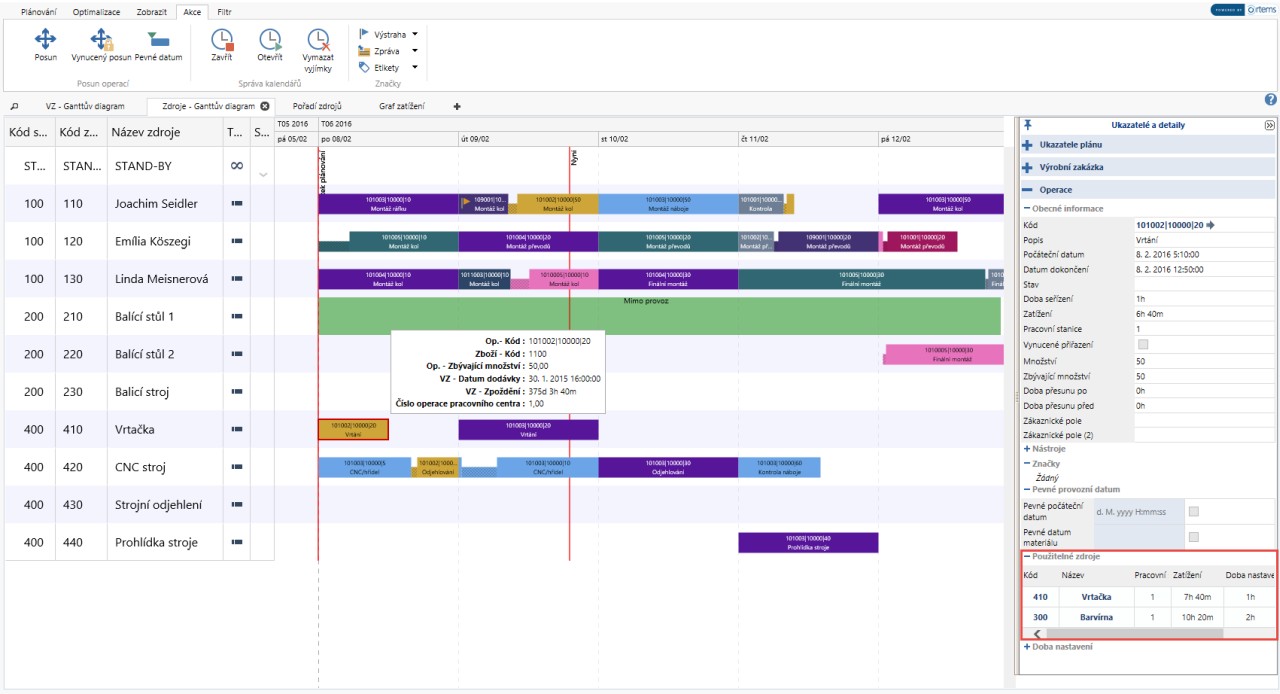This screenshot has height=694, width=1280.
Task: Open the Etikety dropdown arrow
Action: pyautogui.click(x=415, y=67)
